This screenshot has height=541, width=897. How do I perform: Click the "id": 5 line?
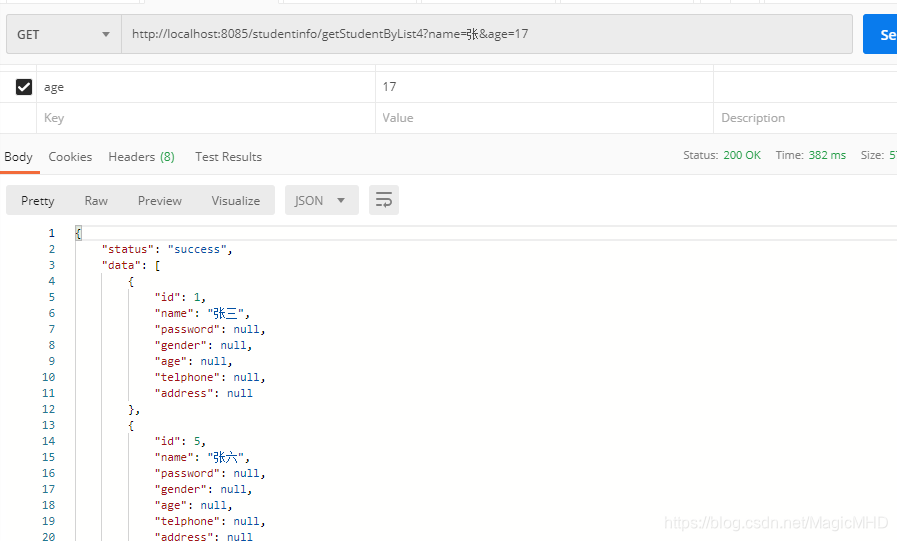180,441
